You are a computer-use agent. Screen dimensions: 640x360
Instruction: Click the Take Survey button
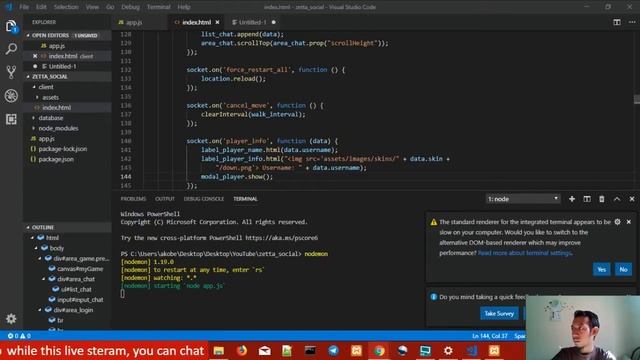tap(499, 313)
